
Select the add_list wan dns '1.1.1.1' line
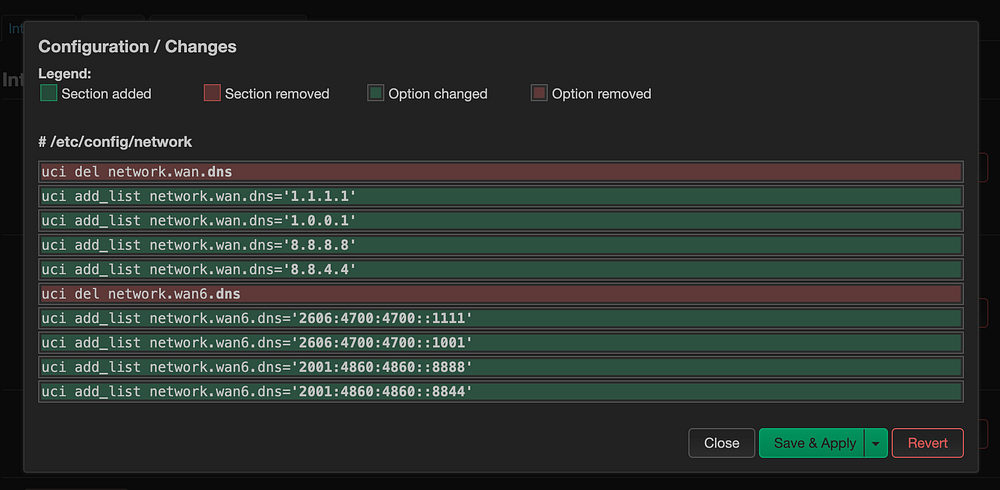coord(500,196)
